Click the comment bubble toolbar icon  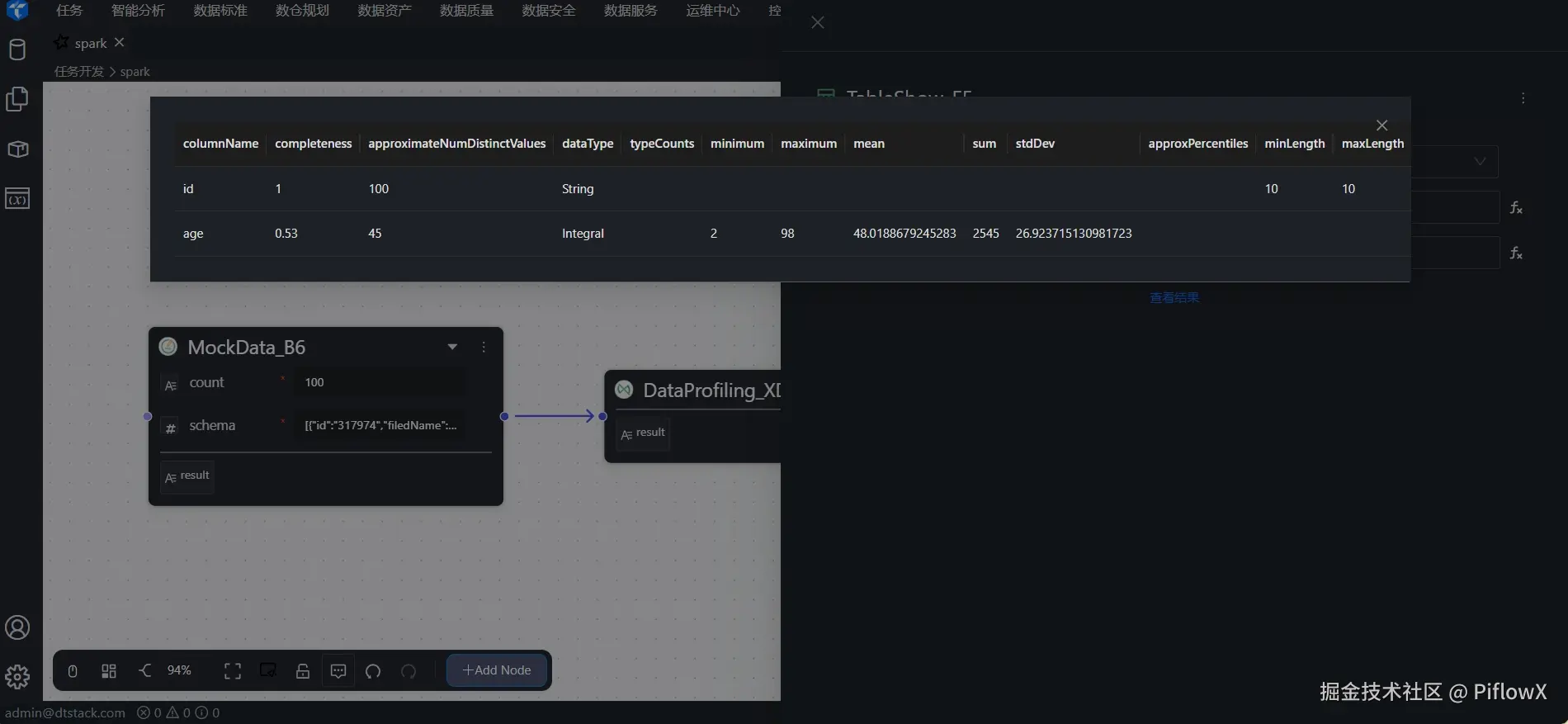pos(338,671)
